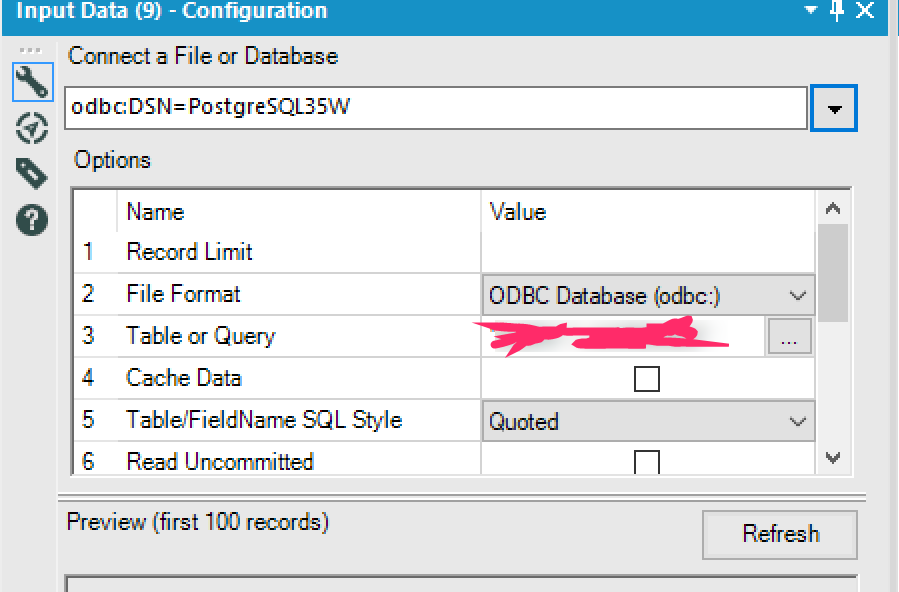Screen dimensions: 899x592
Task: Click the Record Limit value cell
Action: tap(647, 253)
